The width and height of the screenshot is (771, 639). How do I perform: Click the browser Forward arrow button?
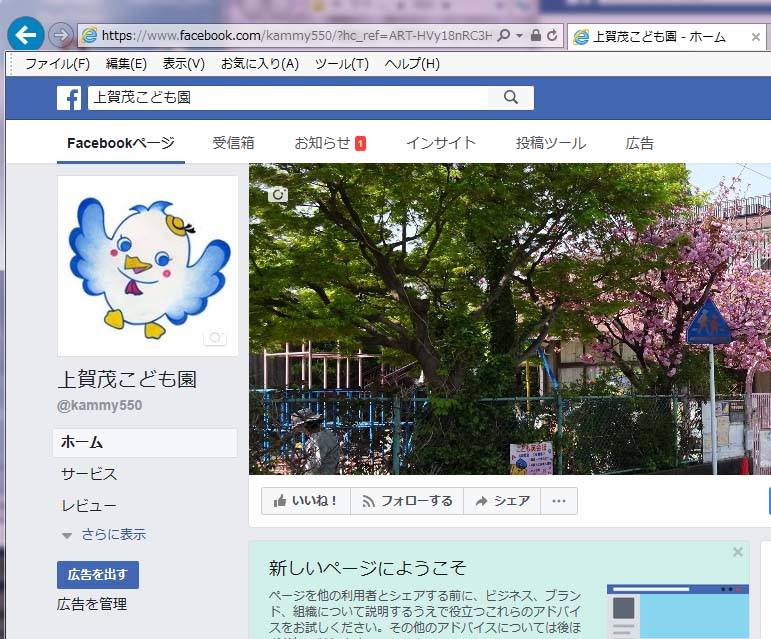(x=61, y=35)
